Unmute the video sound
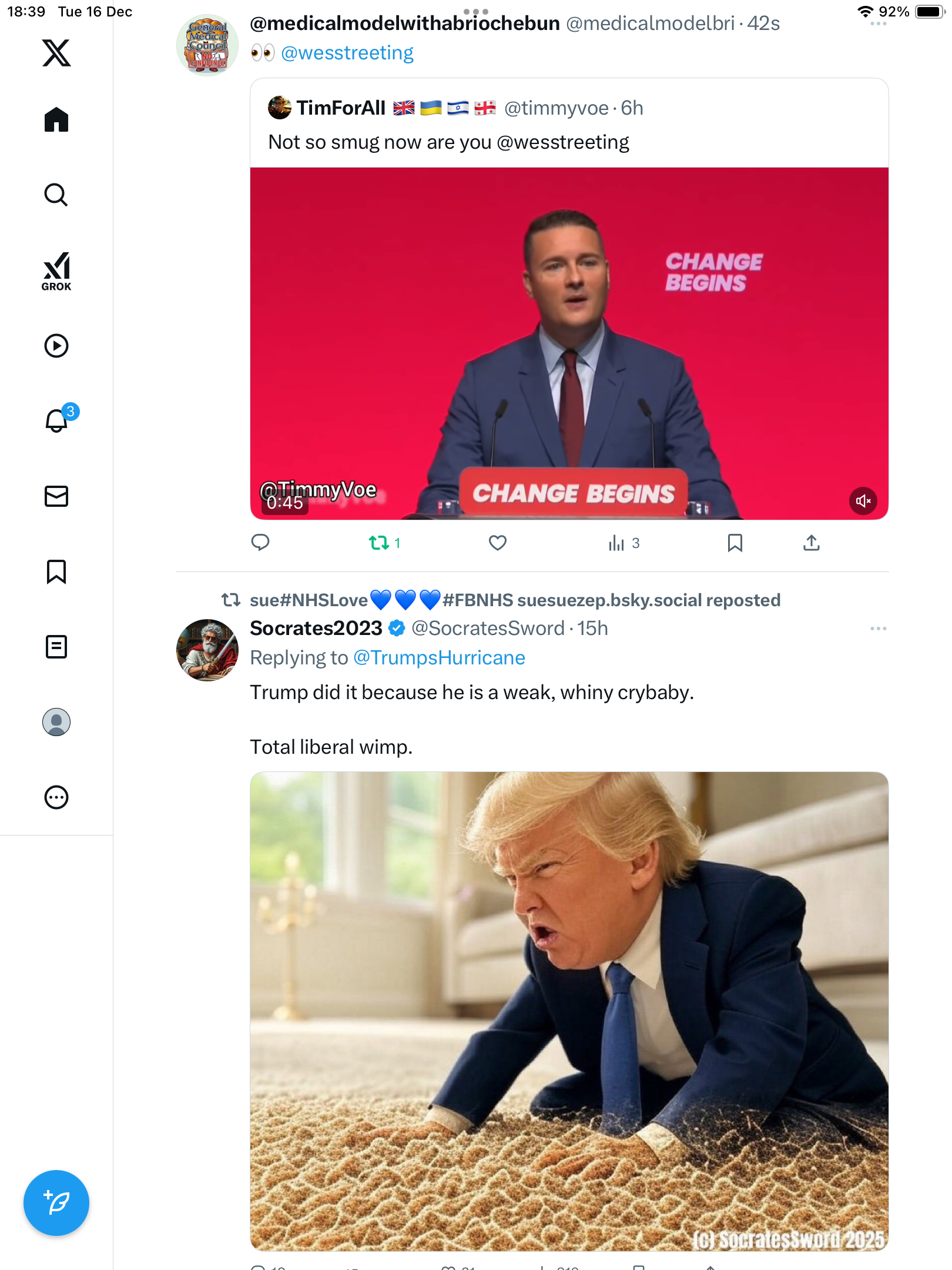 click(863, 501)
